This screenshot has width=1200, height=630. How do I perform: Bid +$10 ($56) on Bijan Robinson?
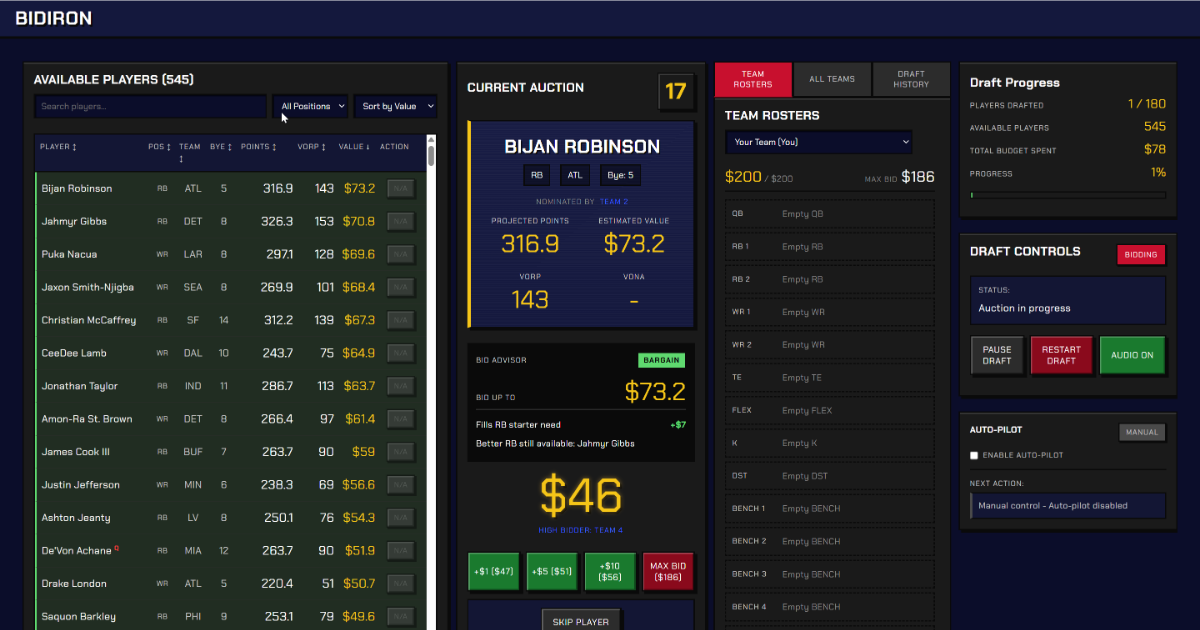point(610,571)
